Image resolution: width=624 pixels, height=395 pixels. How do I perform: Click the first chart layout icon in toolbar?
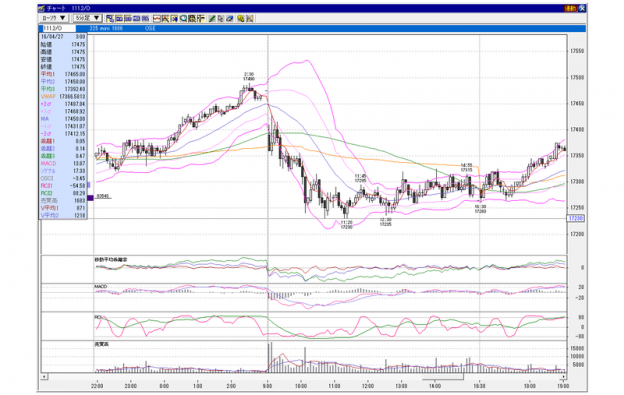pyautogui.click(x=110, y=18)
